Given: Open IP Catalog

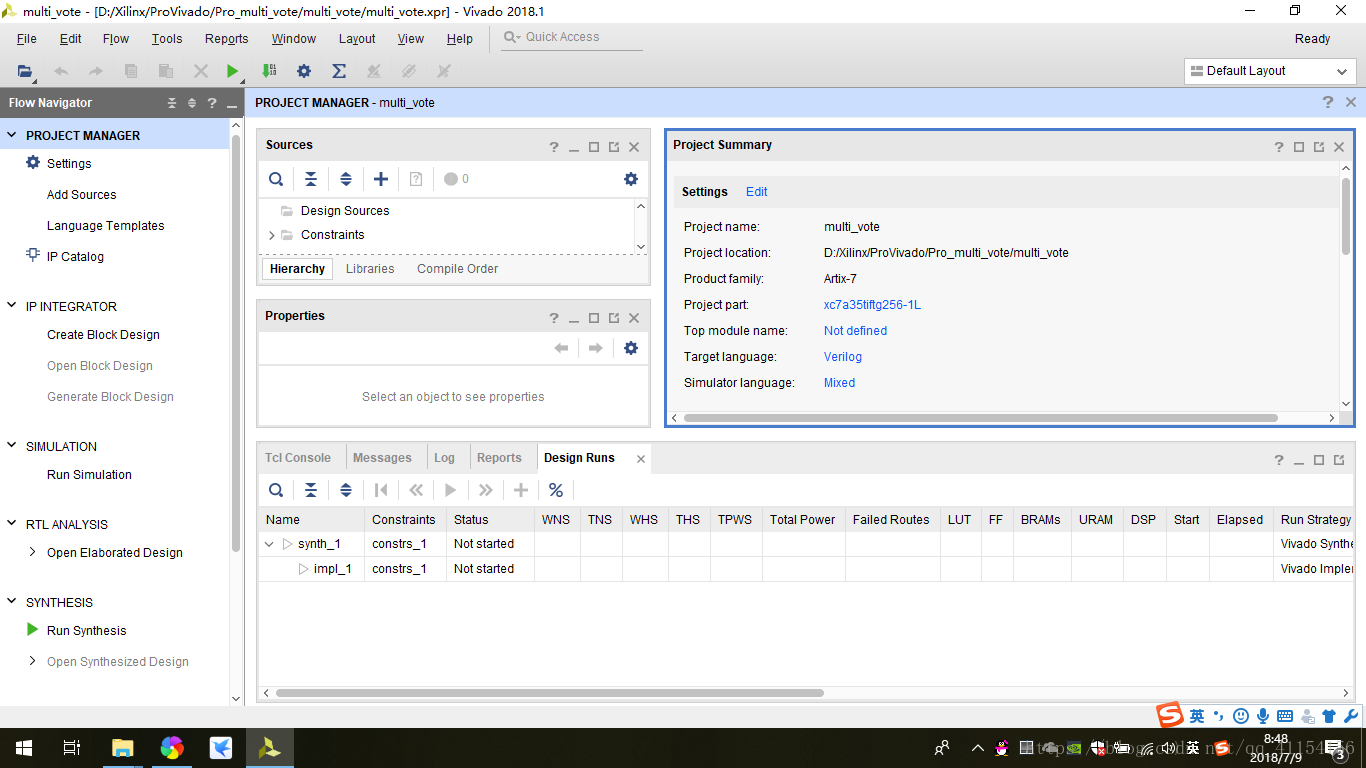Looking at the screenshot, I should tap(75, 257).
